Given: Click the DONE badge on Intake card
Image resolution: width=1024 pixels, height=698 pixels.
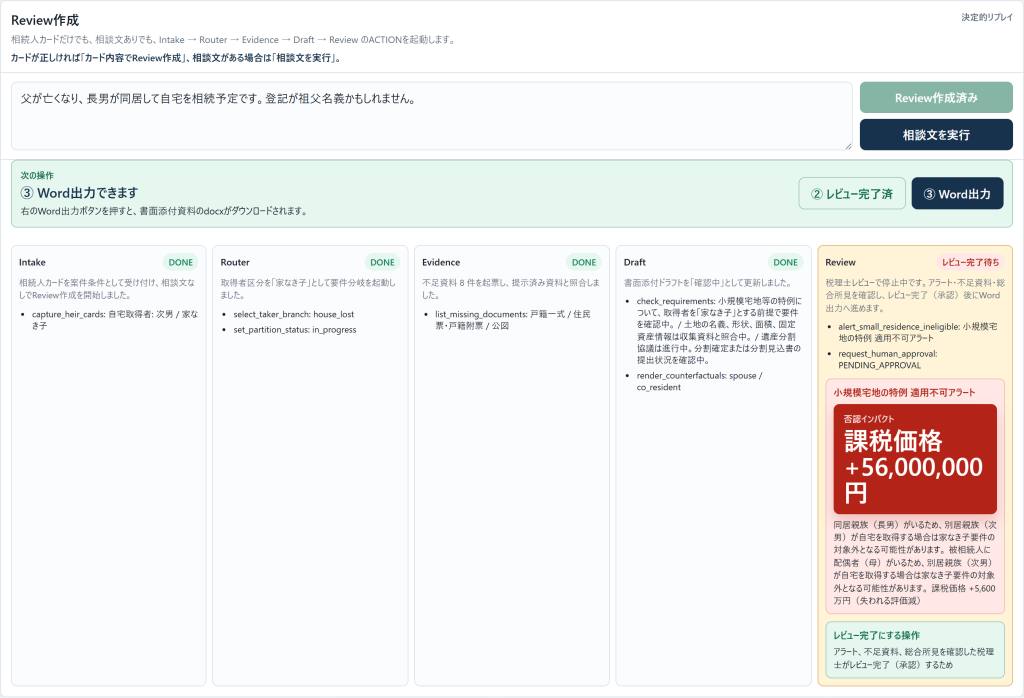Looking at the screenshot, I should click(181, 262).
